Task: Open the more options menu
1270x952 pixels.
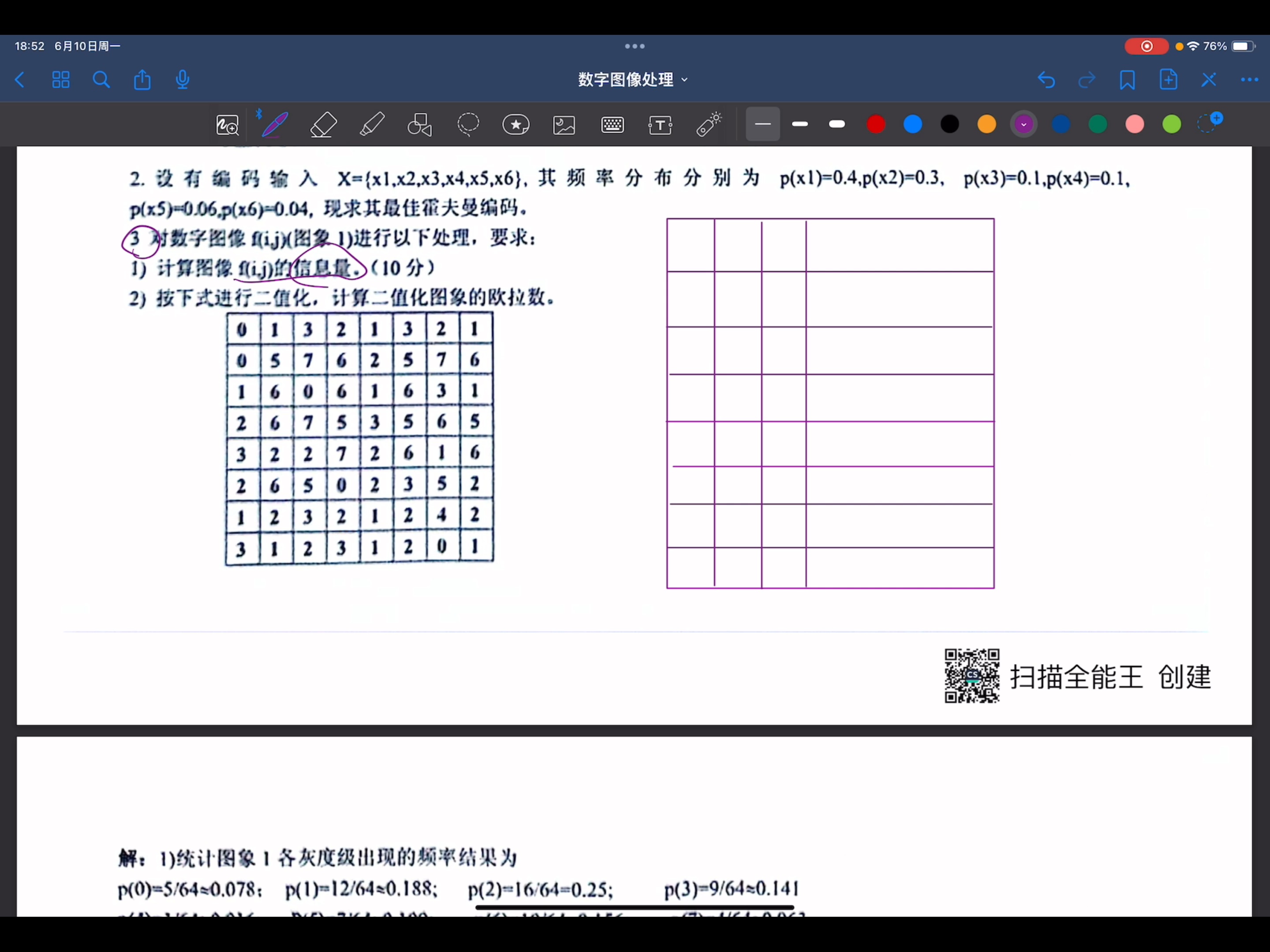Action: tap(1249, 80)
